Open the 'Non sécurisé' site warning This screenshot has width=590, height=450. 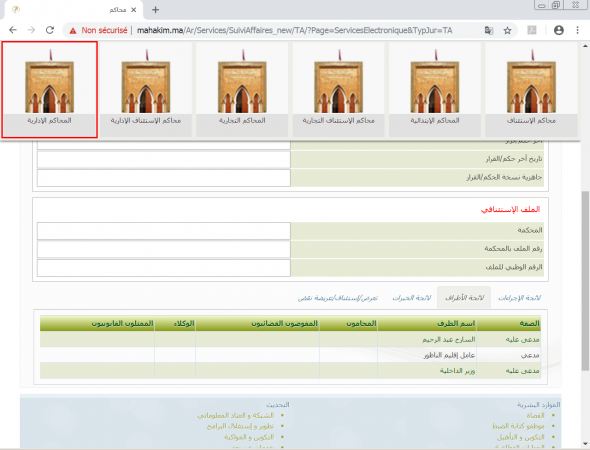coord(98,30)
